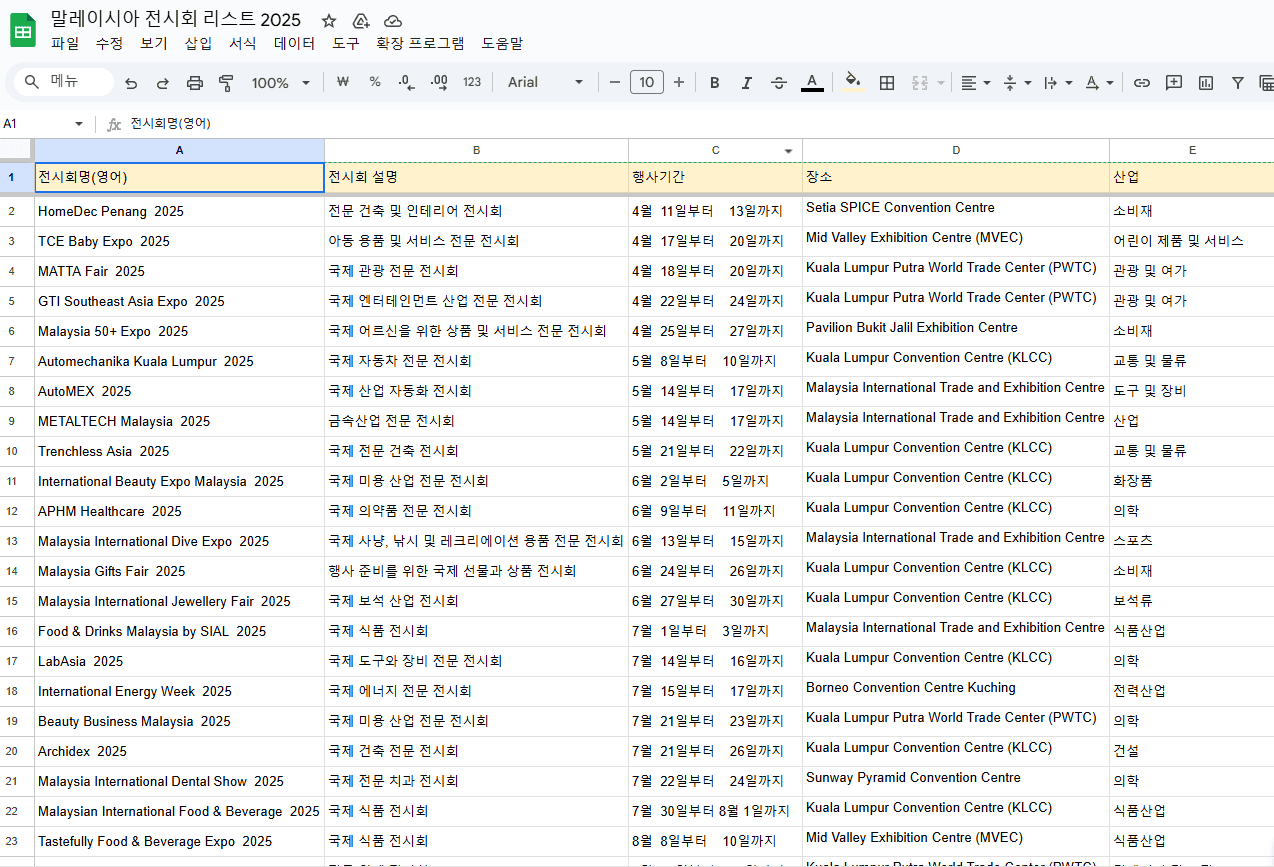
Task: Open the A1 name box dropdown
Action: tap(79, 124)
